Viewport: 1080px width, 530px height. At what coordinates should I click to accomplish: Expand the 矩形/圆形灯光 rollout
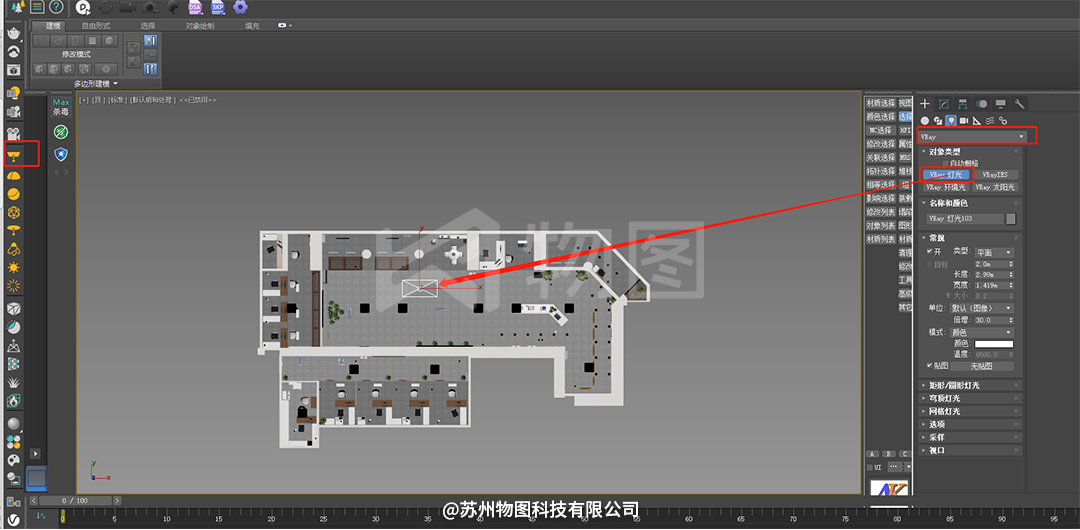click(955, 385)
